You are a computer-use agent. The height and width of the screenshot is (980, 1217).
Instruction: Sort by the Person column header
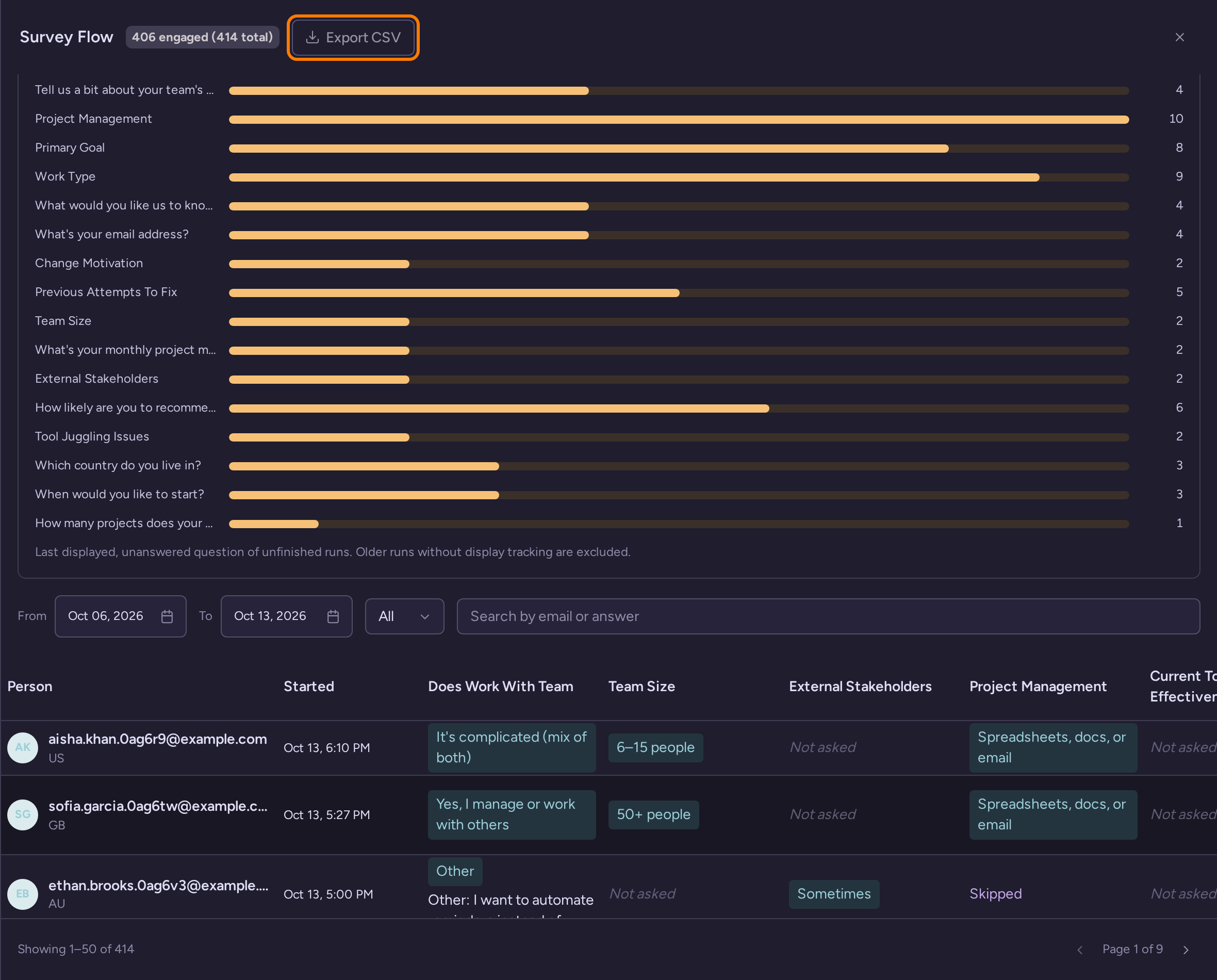coord(30,686)
